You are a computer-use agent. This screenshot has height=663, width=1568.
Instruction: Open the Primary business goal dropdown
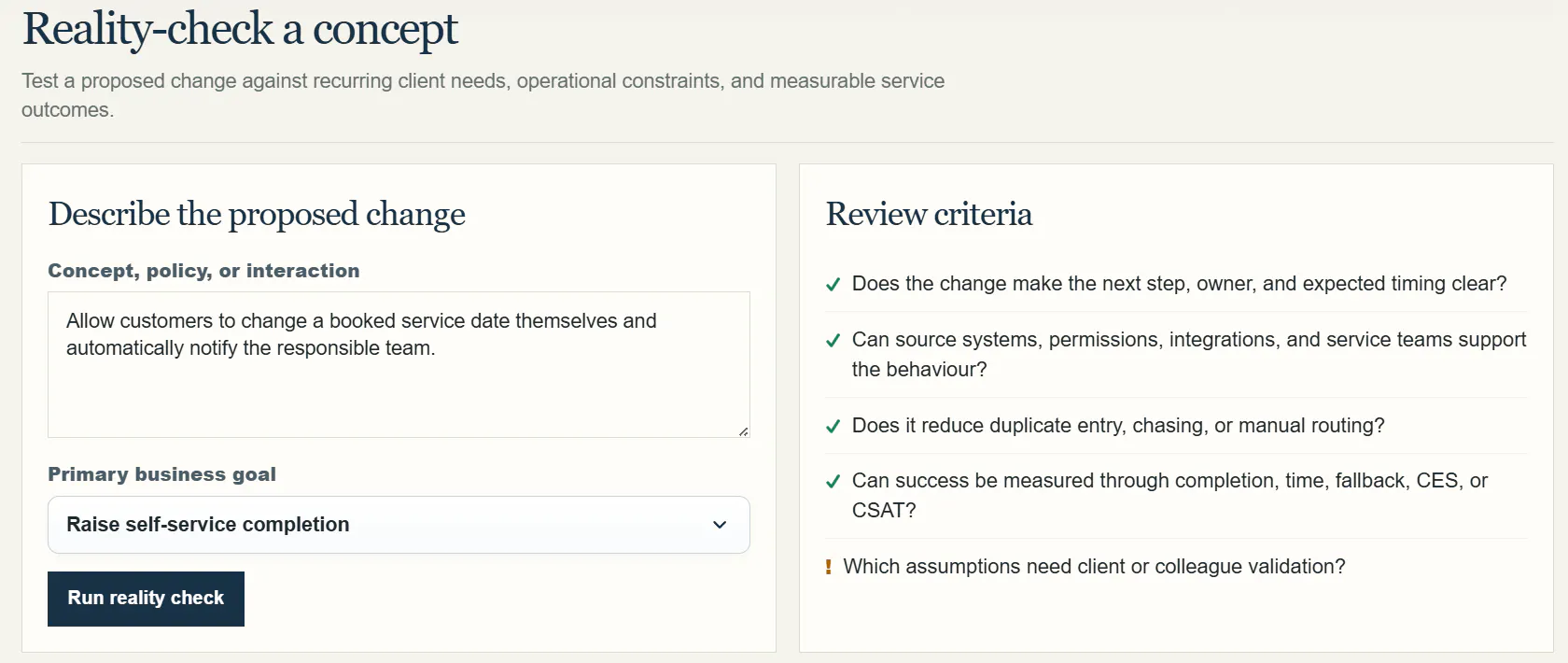pos(399,525)
